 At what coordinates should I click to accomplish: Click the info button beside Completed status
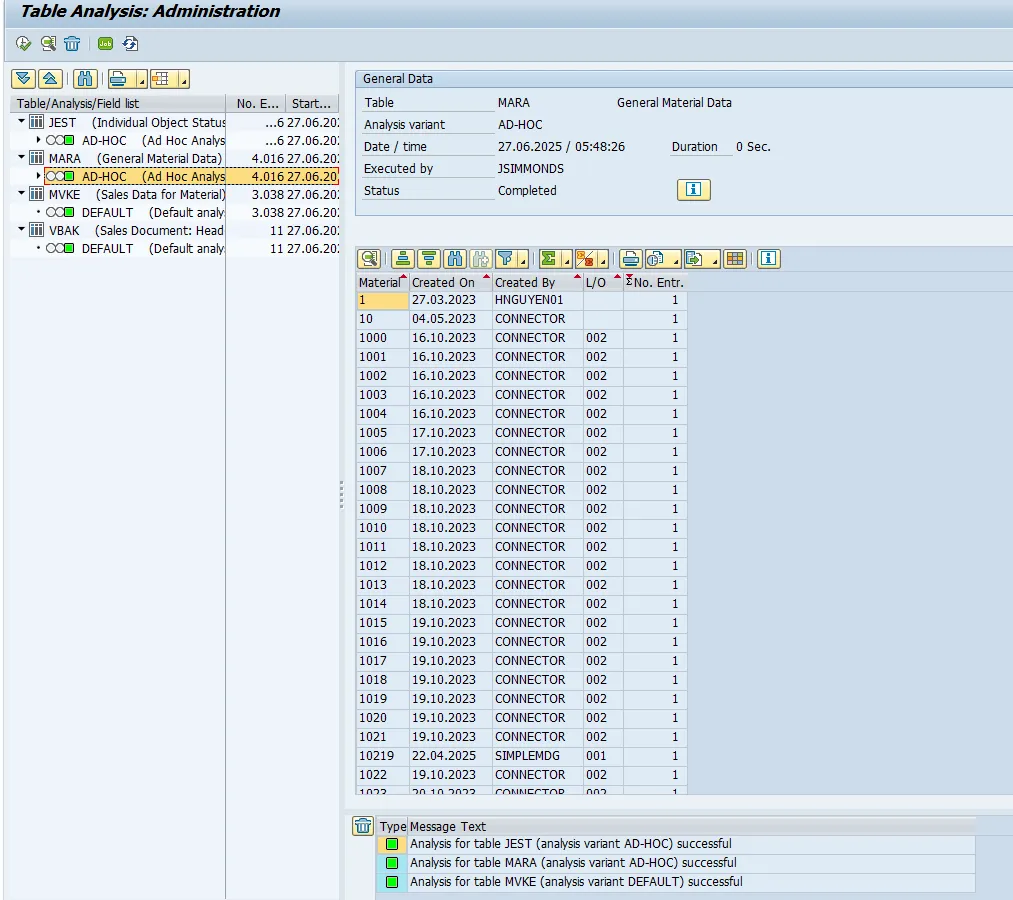pyautogui.click(x=694, y=189)
